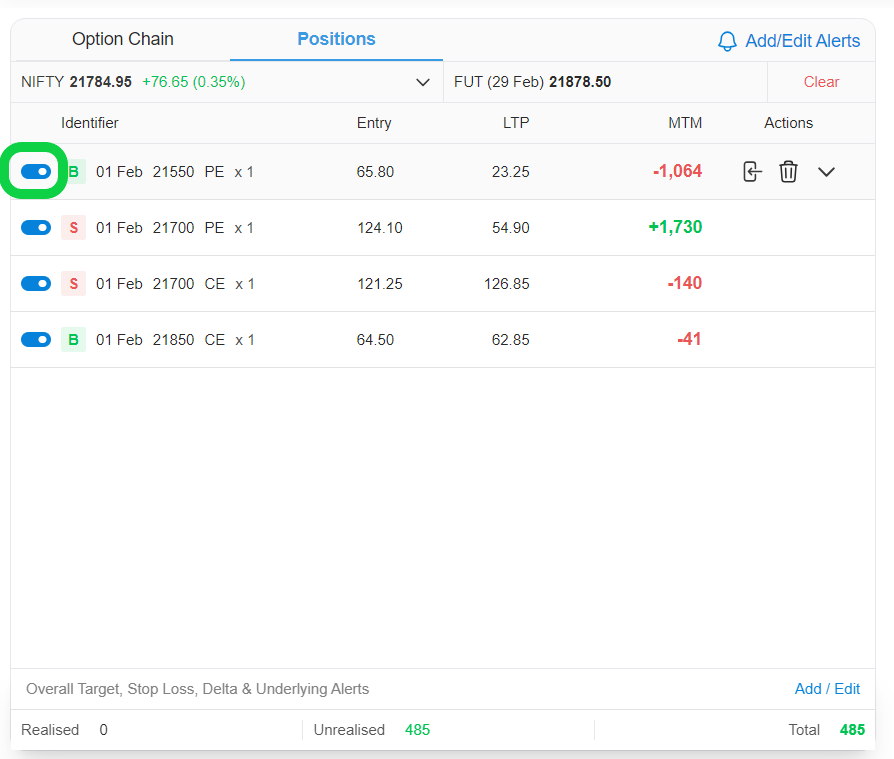Click NIFTY change +76.65 (0.35%)

194,82
